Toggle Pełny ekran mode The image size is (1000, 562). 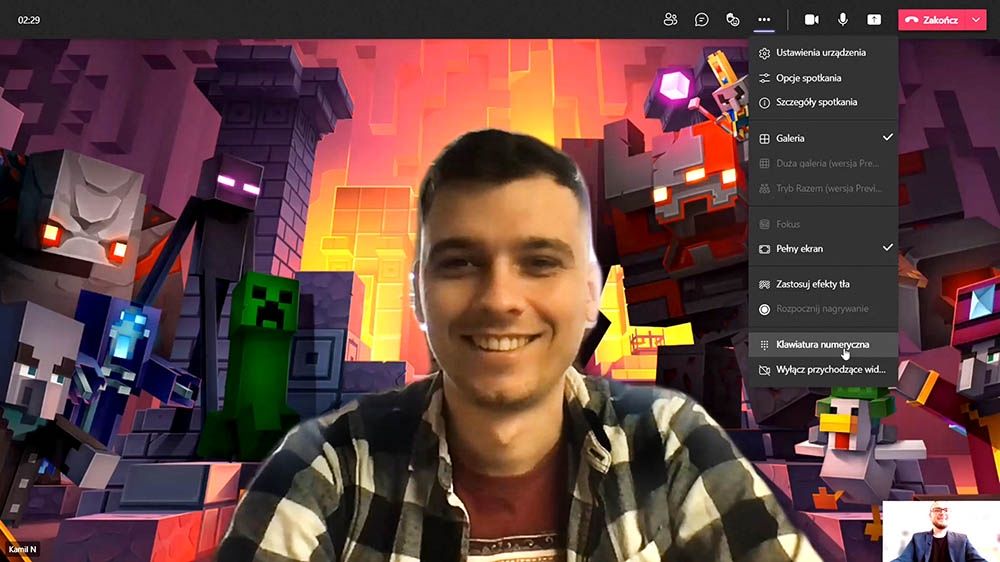click(x=823, y=249)
